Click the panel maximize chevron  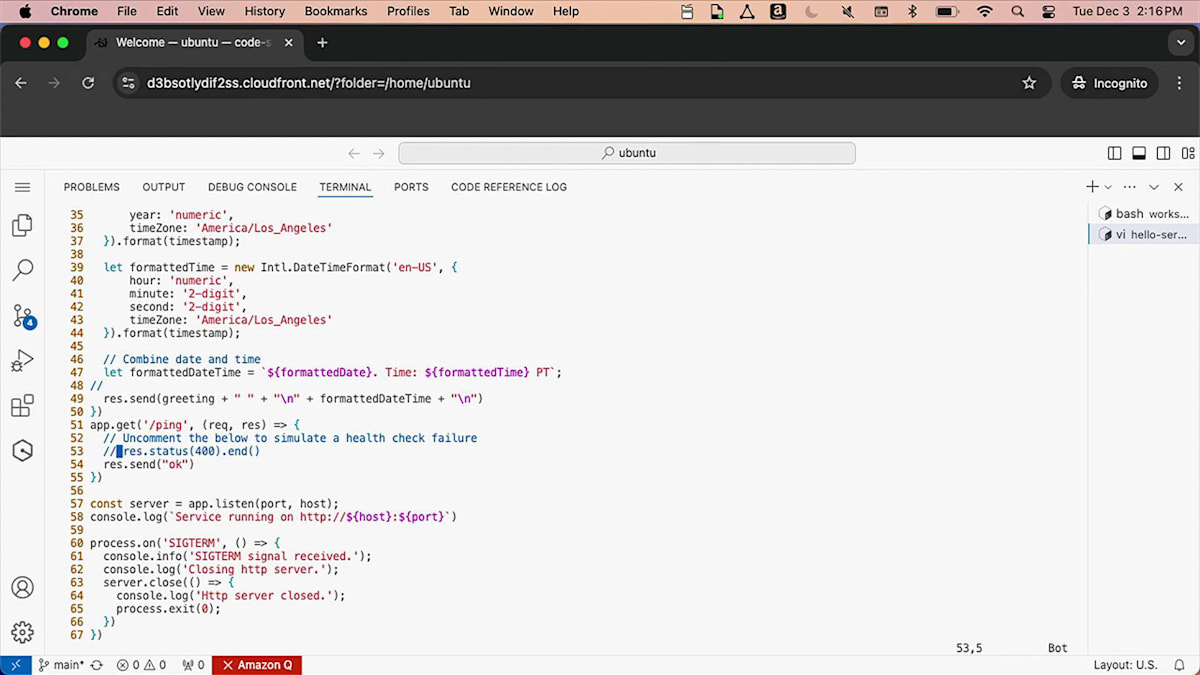[1154, 187]
